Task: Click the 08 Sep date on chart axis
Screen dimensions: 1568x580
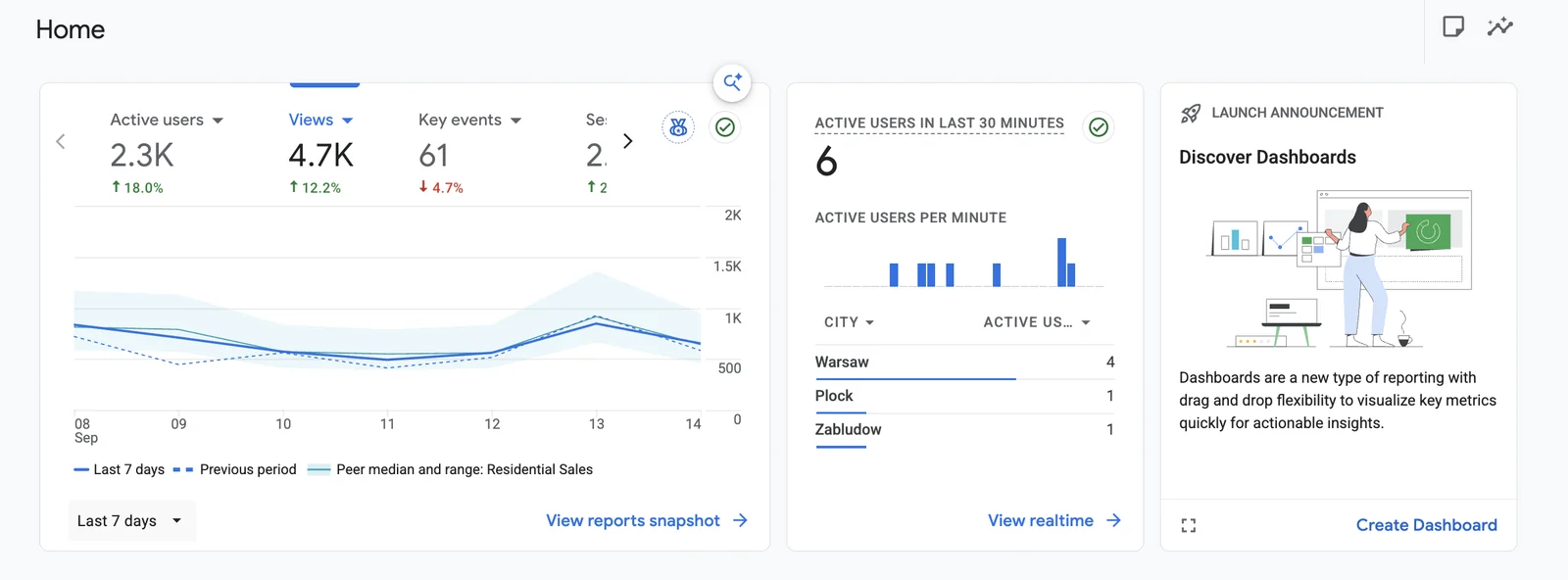Action: tap(86, 431)
